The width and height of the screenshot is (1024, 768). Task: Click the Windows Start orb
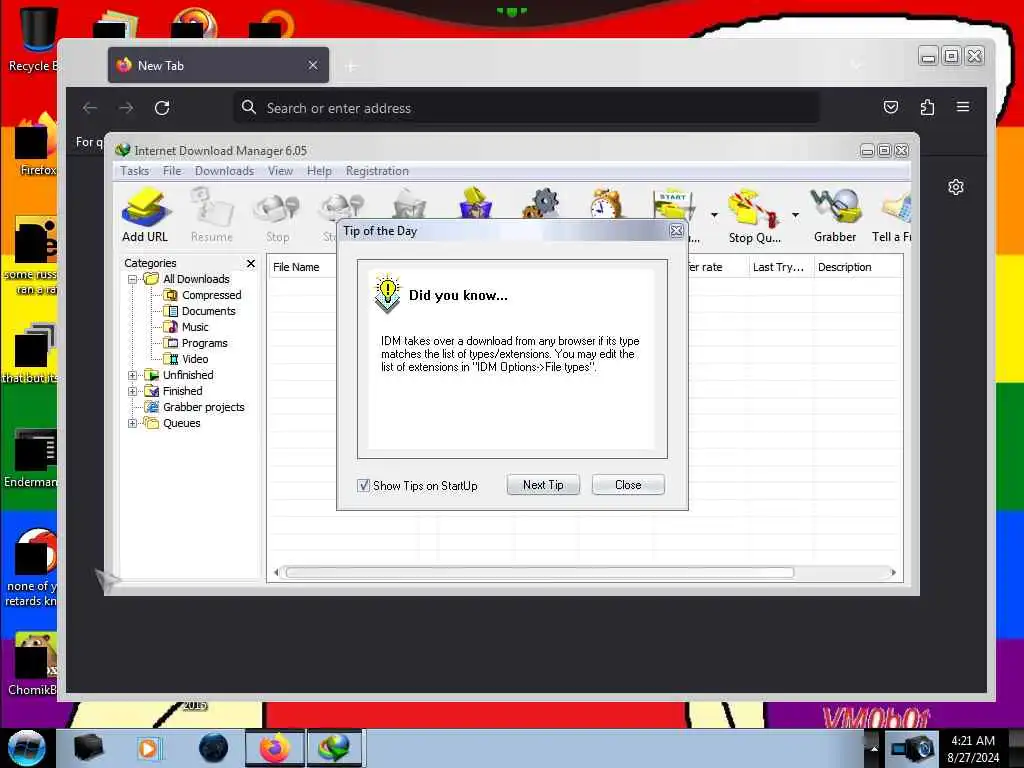pos(26,748)
